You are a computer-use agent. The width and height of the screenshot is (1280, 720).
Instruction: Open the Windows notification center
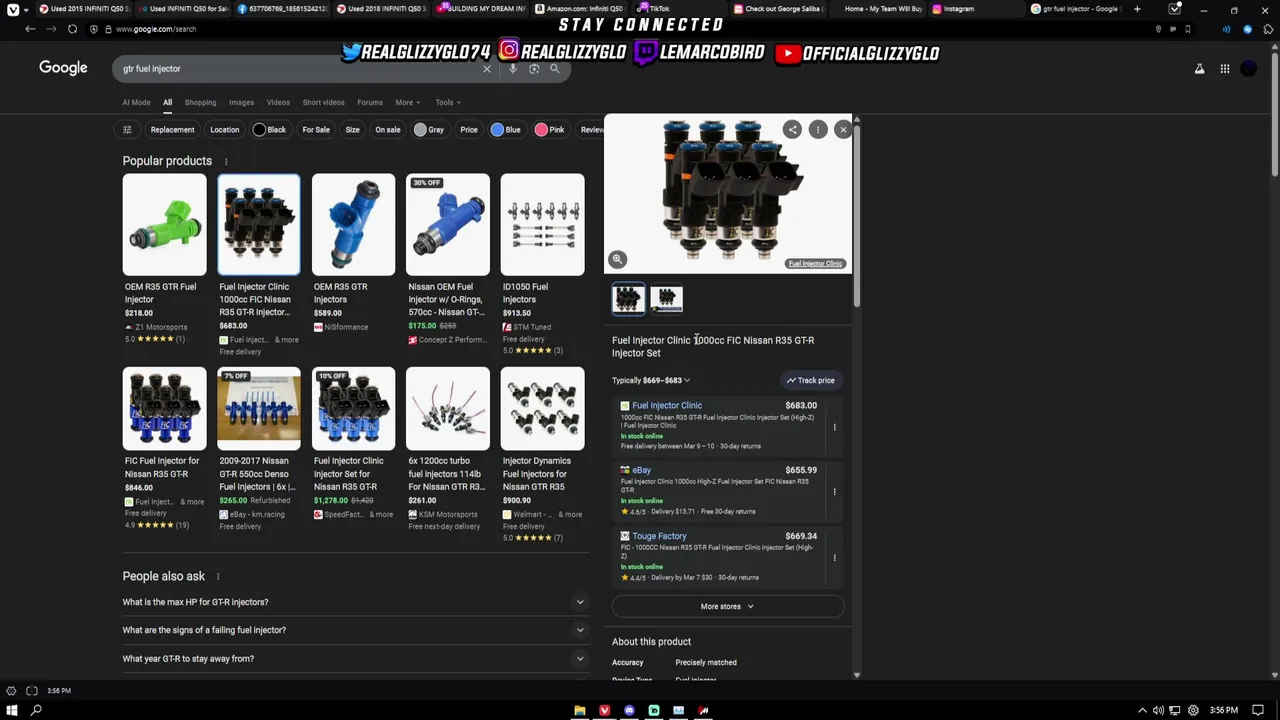(x=1258, y=710)
